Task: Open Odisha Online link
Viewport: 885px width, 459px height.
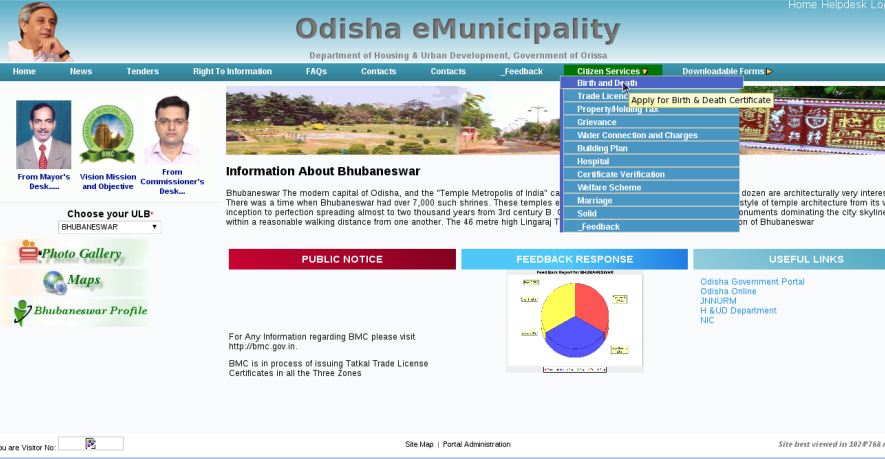Action: coord(728,291)
